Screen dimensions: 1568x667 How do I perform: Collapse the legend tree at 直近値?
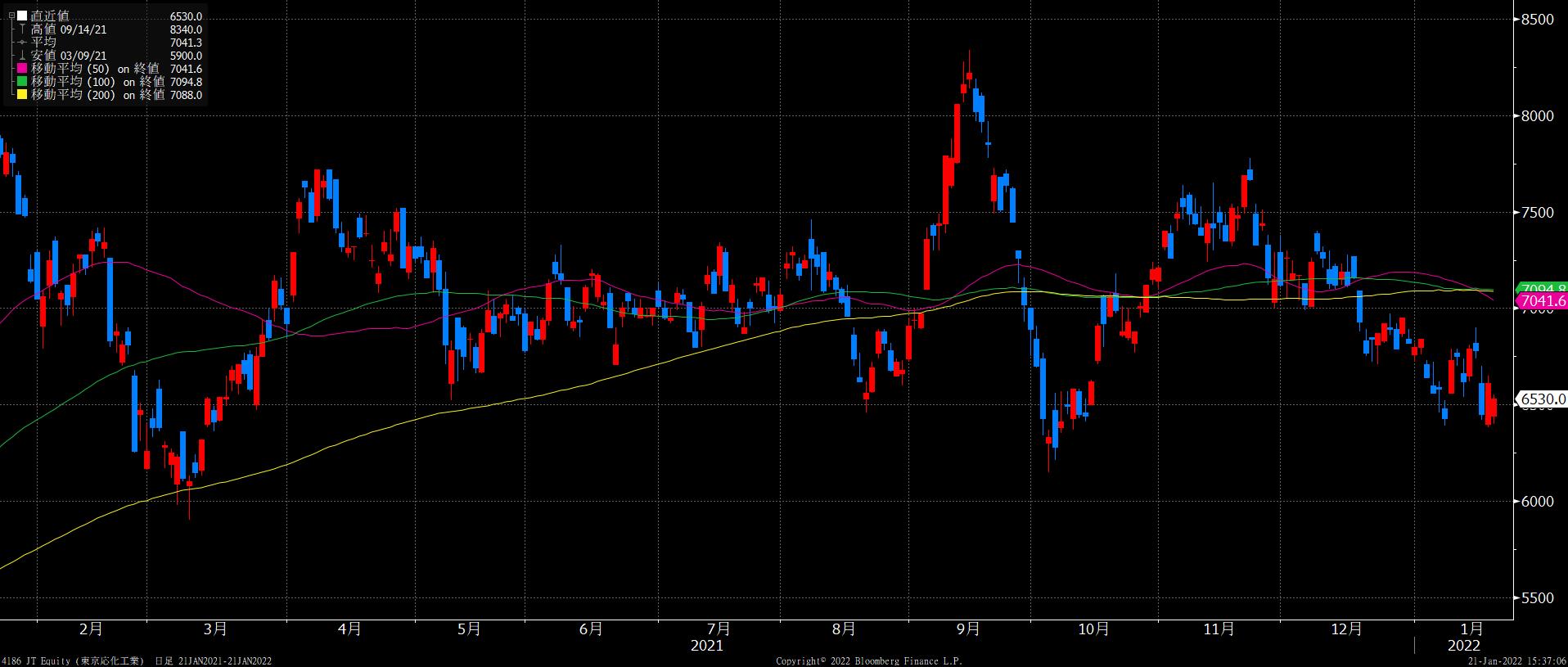[x=11, y=16]
